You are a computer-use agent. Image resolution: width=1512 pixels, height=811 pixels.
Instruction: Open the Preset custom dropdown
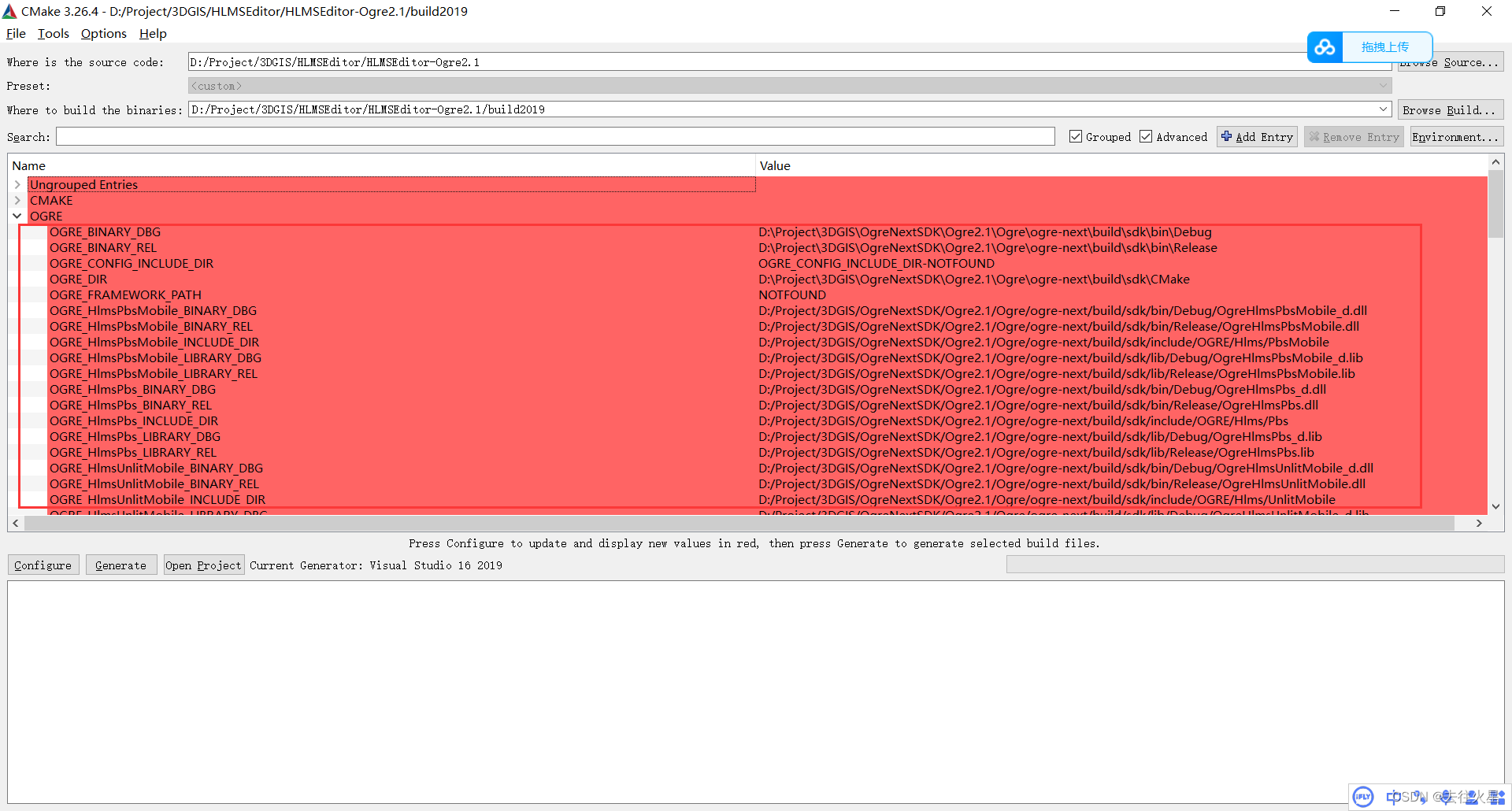click(789, 86)
